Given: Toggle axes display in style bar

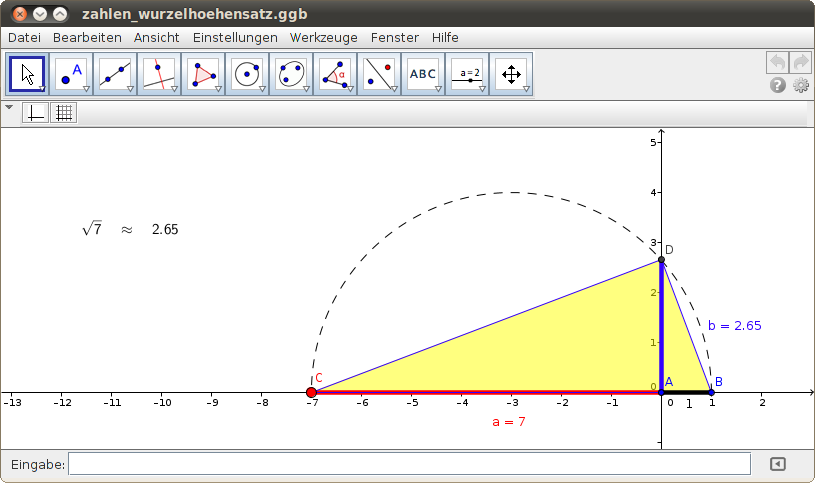Looking at the screenshot, I should (x=35, y=113).
